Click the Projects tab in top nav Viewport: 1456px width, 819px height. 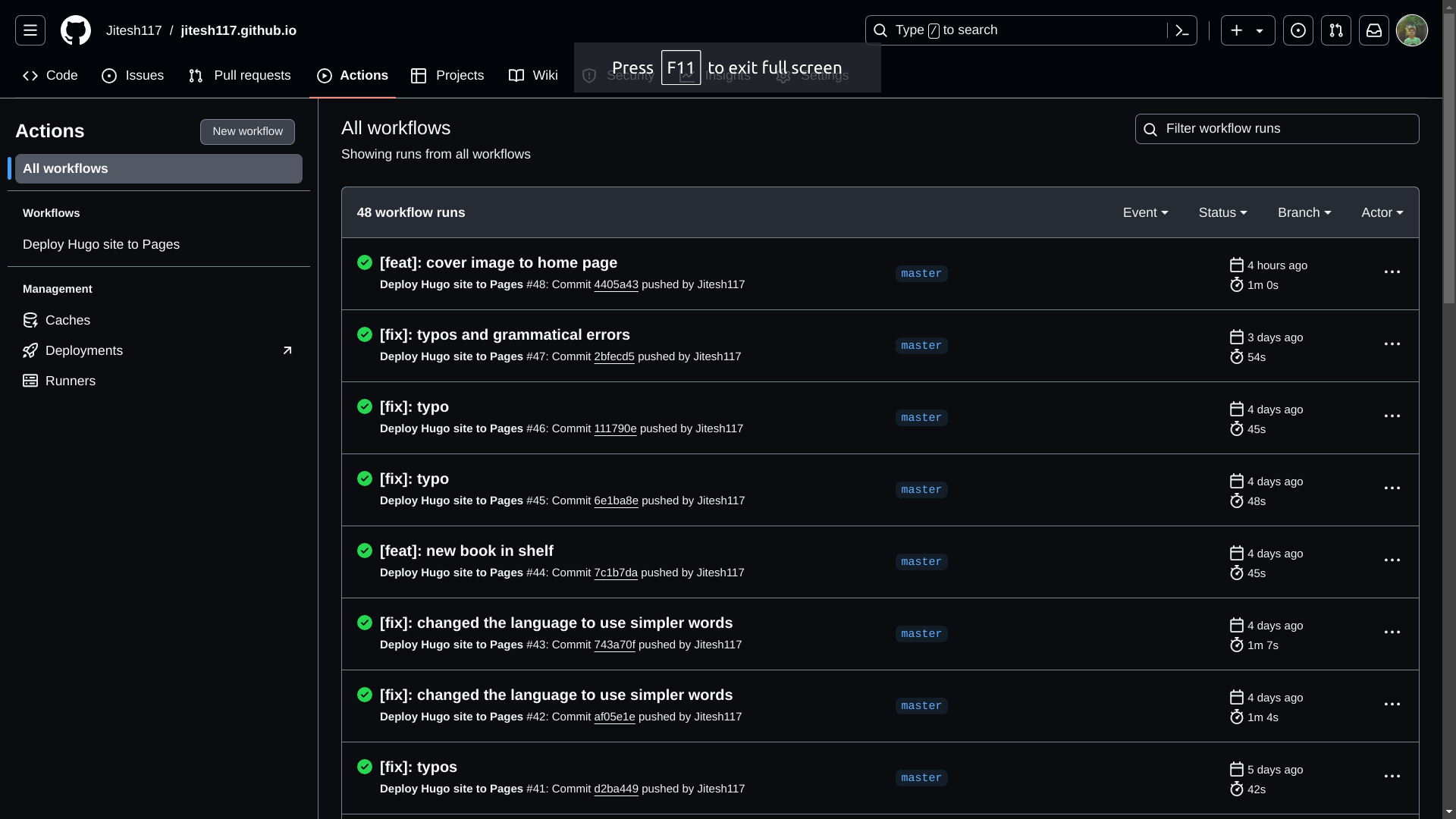(x=447, y=75)
